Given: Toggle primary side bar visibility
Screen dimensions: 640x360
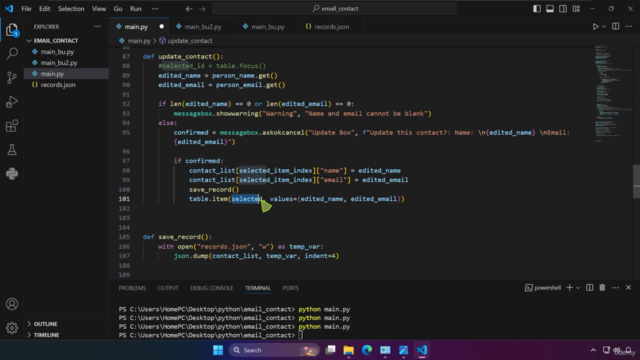Looking at the screenshot, I should coord(537,9).
